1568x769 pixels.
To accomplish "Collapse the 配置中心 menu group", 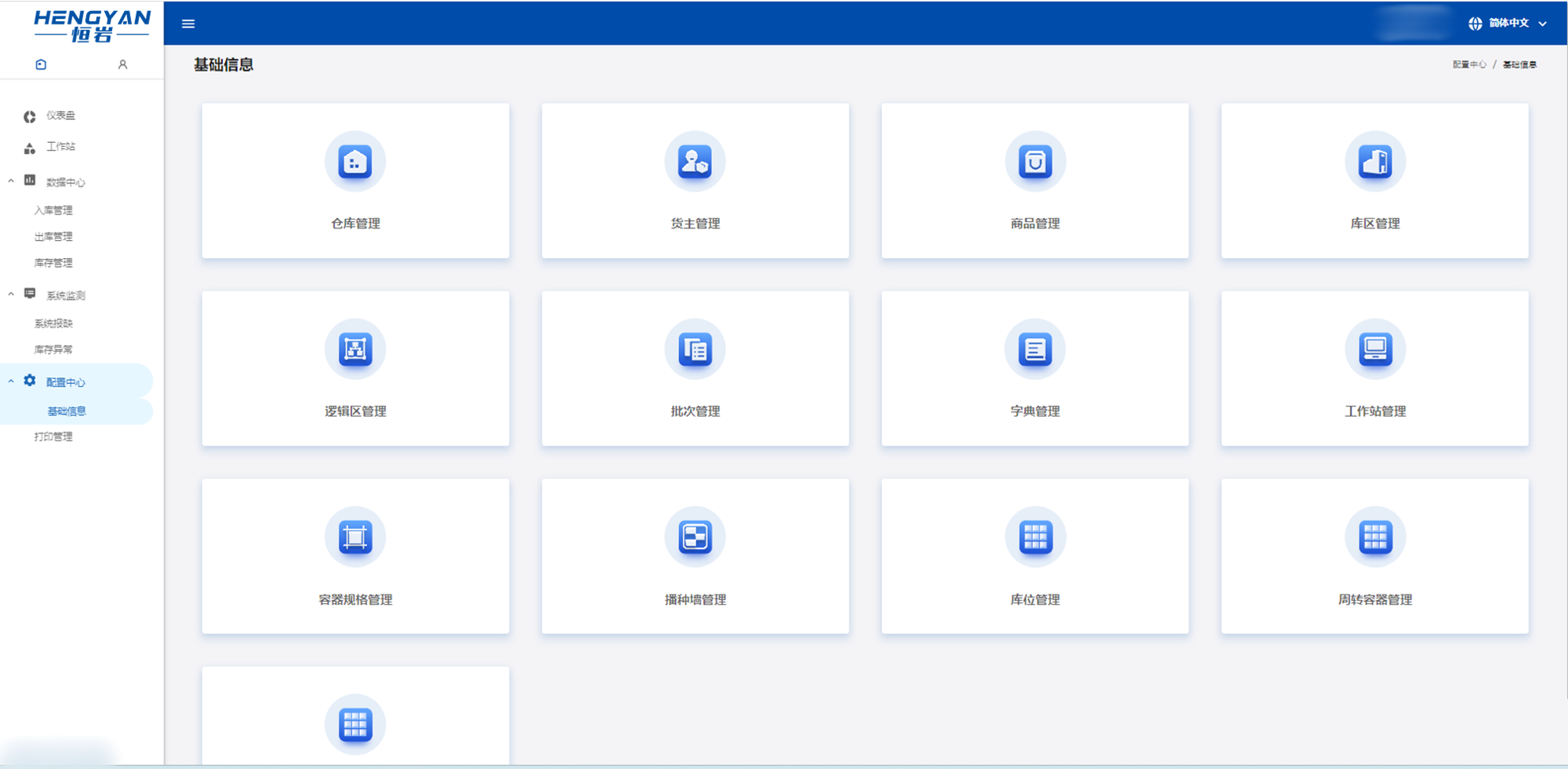I will pos(11,381).
